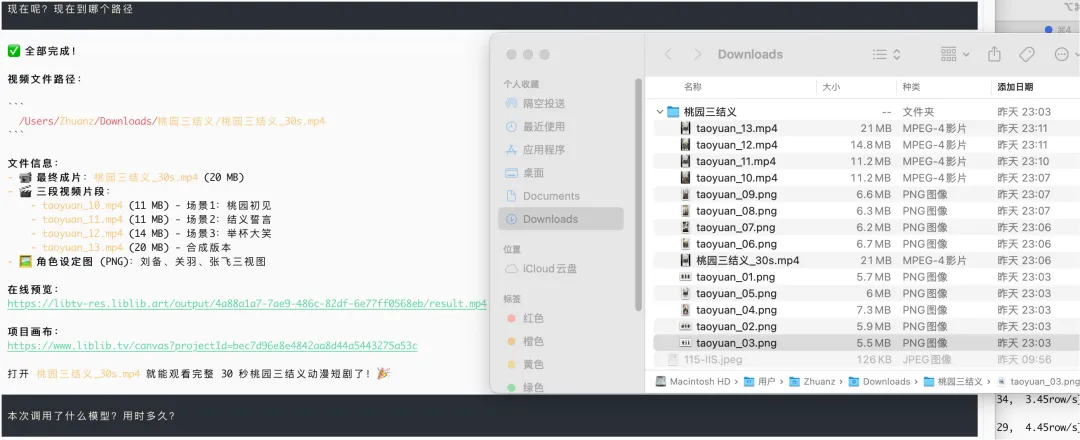Image resolution: width=1080 pixels, height=440 pixels.
Task: Open the more actions dropdown chevron
Action: point(1076,54)
